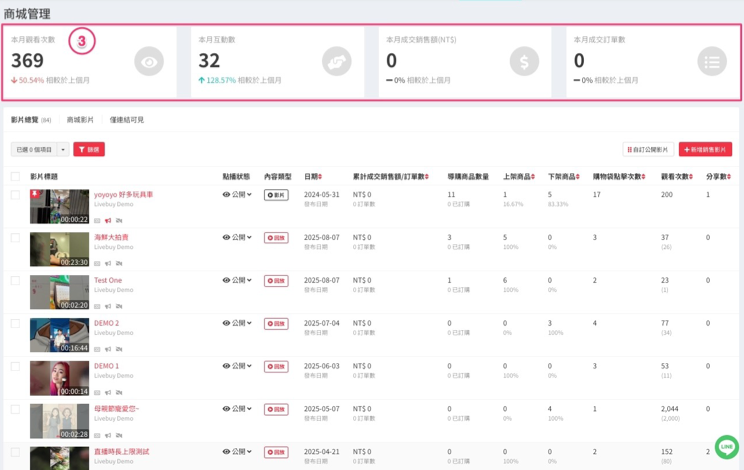This screenshot has width=744, height=470.
Task: Check the box for 海鮮大拍賣 row
Action: tap(15, 238)
